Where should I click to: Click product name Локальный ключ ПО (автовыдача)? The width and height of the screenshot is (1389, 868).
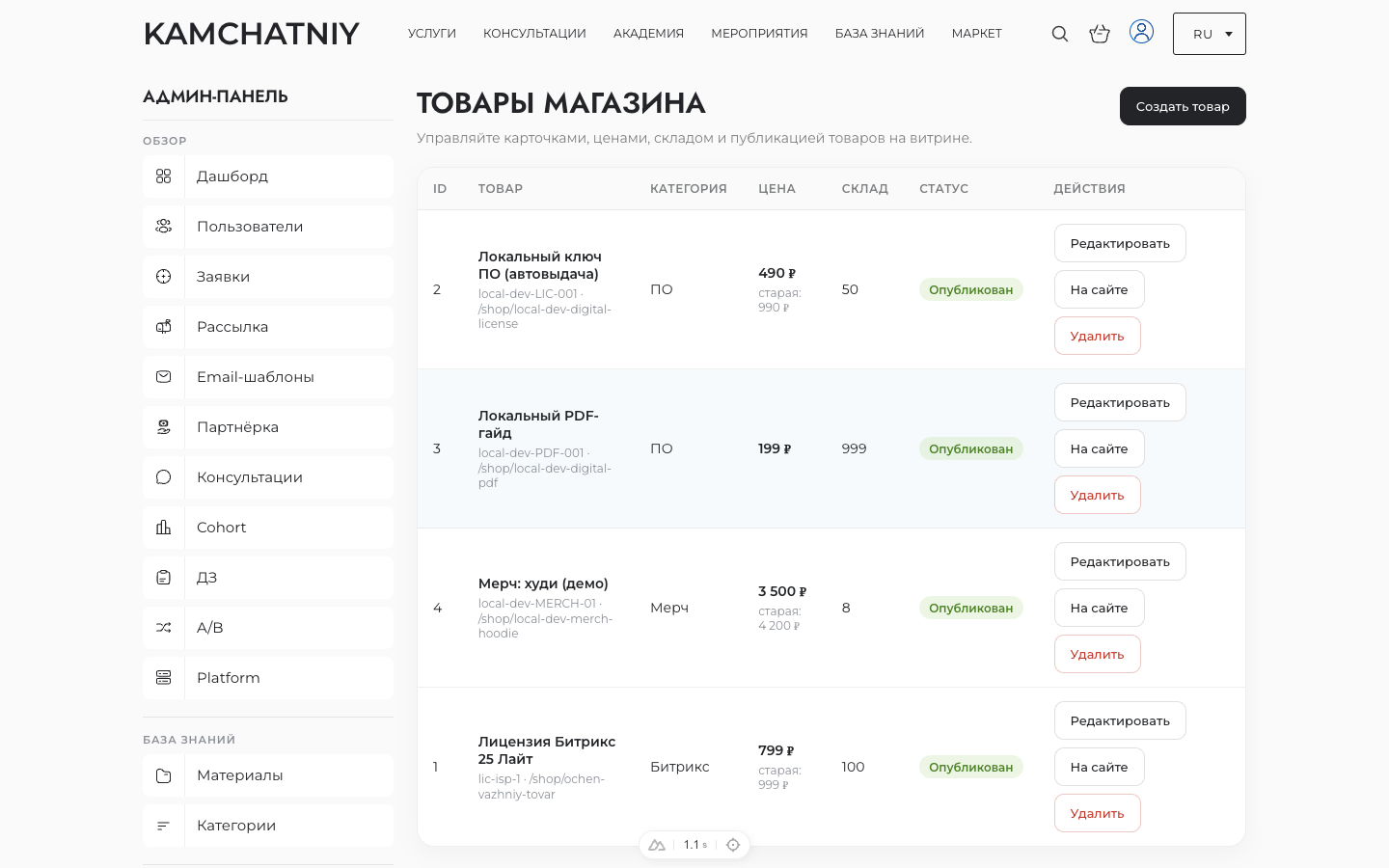[x=540, y=265]
